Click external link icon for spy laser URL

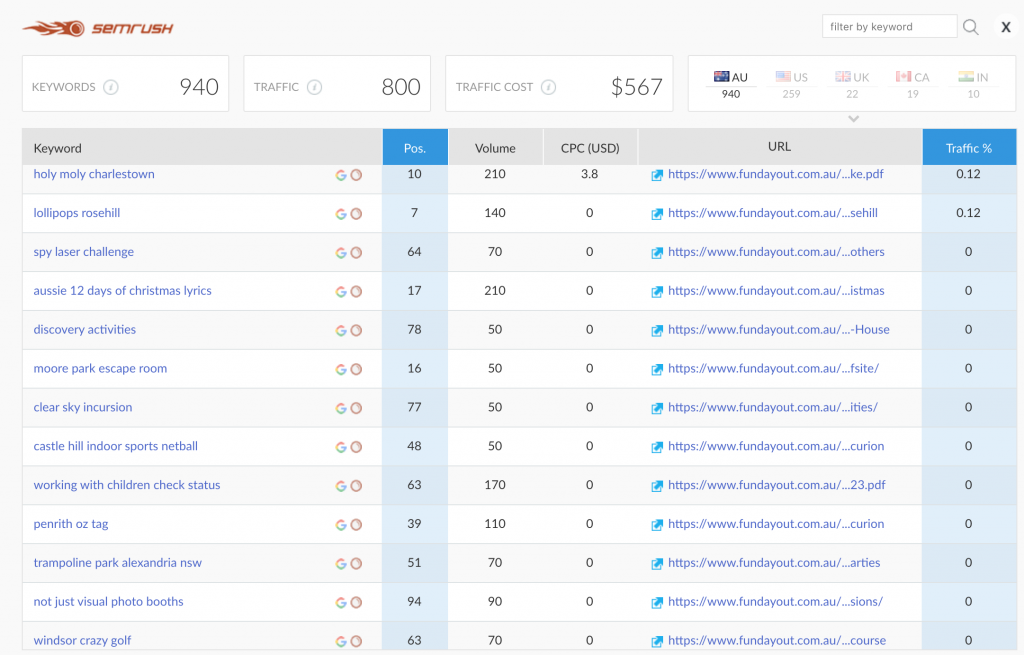coord(657,253)
